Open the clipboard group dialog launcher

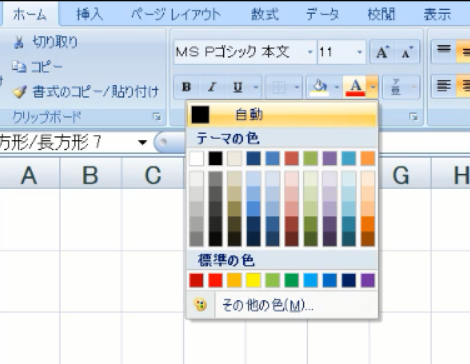coord(156,117)
